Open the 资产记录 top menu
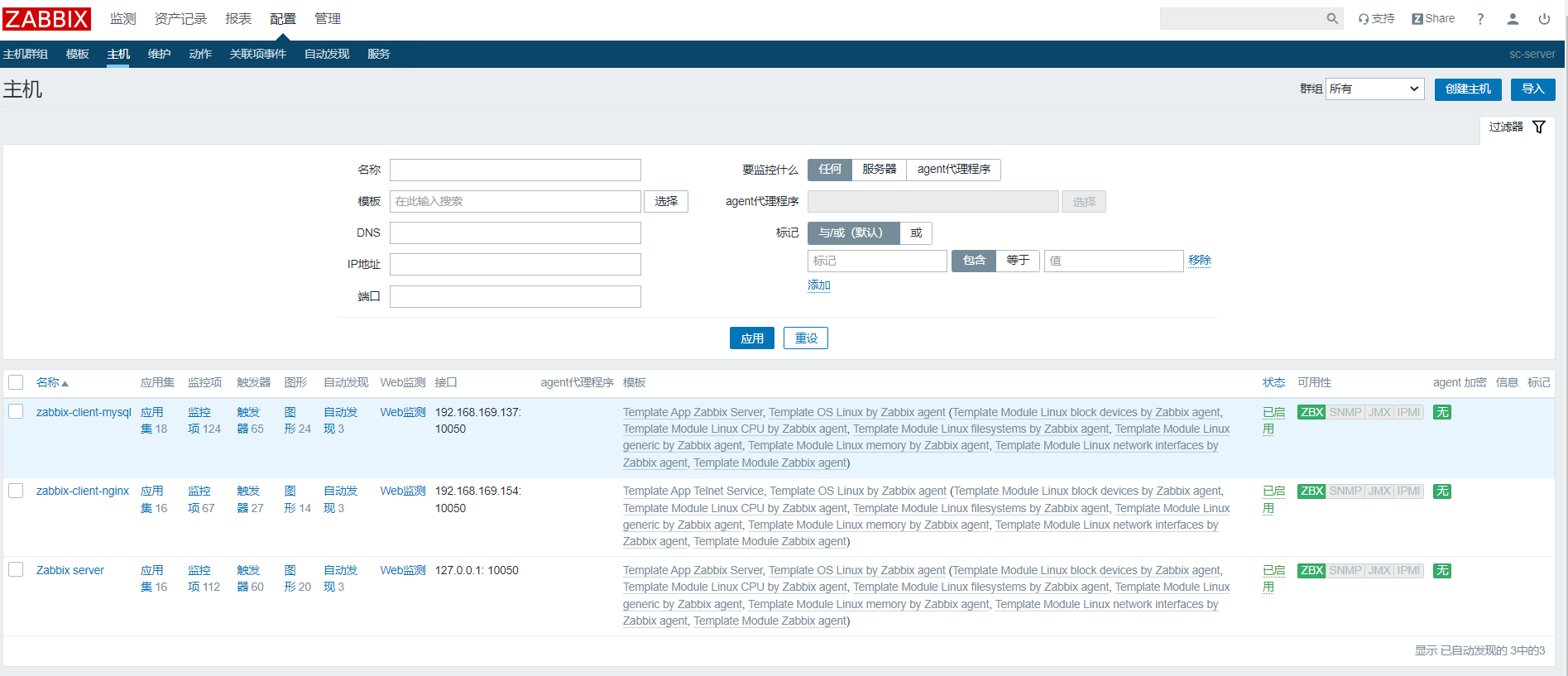 pos(180,18)
